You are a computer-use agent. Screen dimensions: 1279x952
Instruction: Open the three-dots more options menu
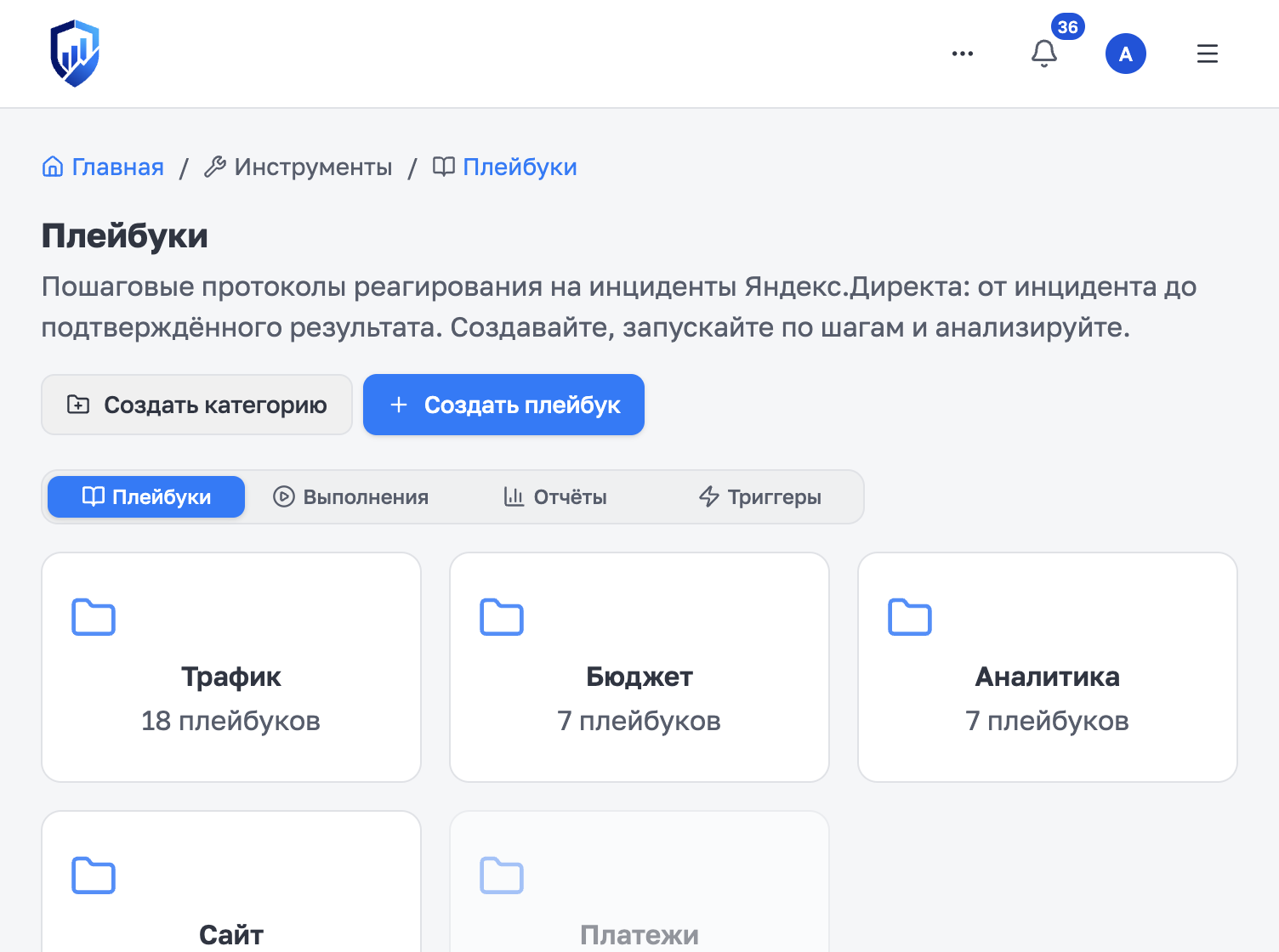(963, 54)
